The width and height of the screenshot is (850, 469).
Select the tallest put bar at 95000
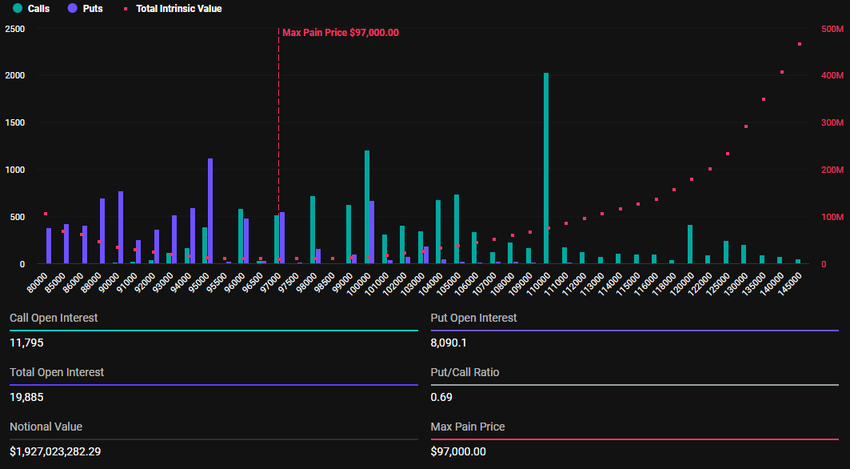pyautogui.click(x=210, y=211)
